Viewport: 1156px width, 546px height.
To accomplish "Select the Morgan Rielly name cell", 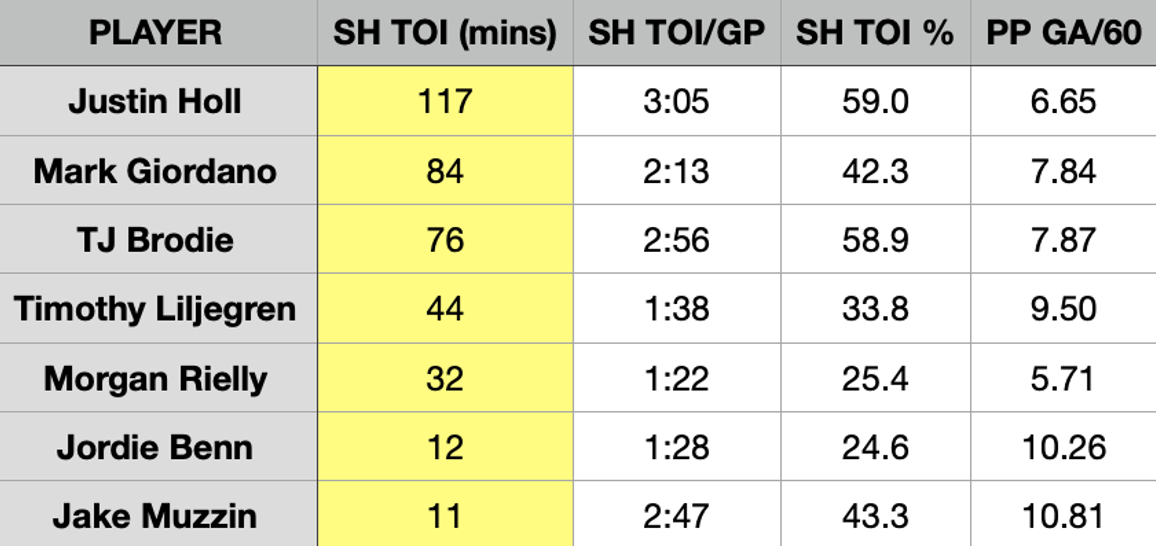I will click(155, 379).
